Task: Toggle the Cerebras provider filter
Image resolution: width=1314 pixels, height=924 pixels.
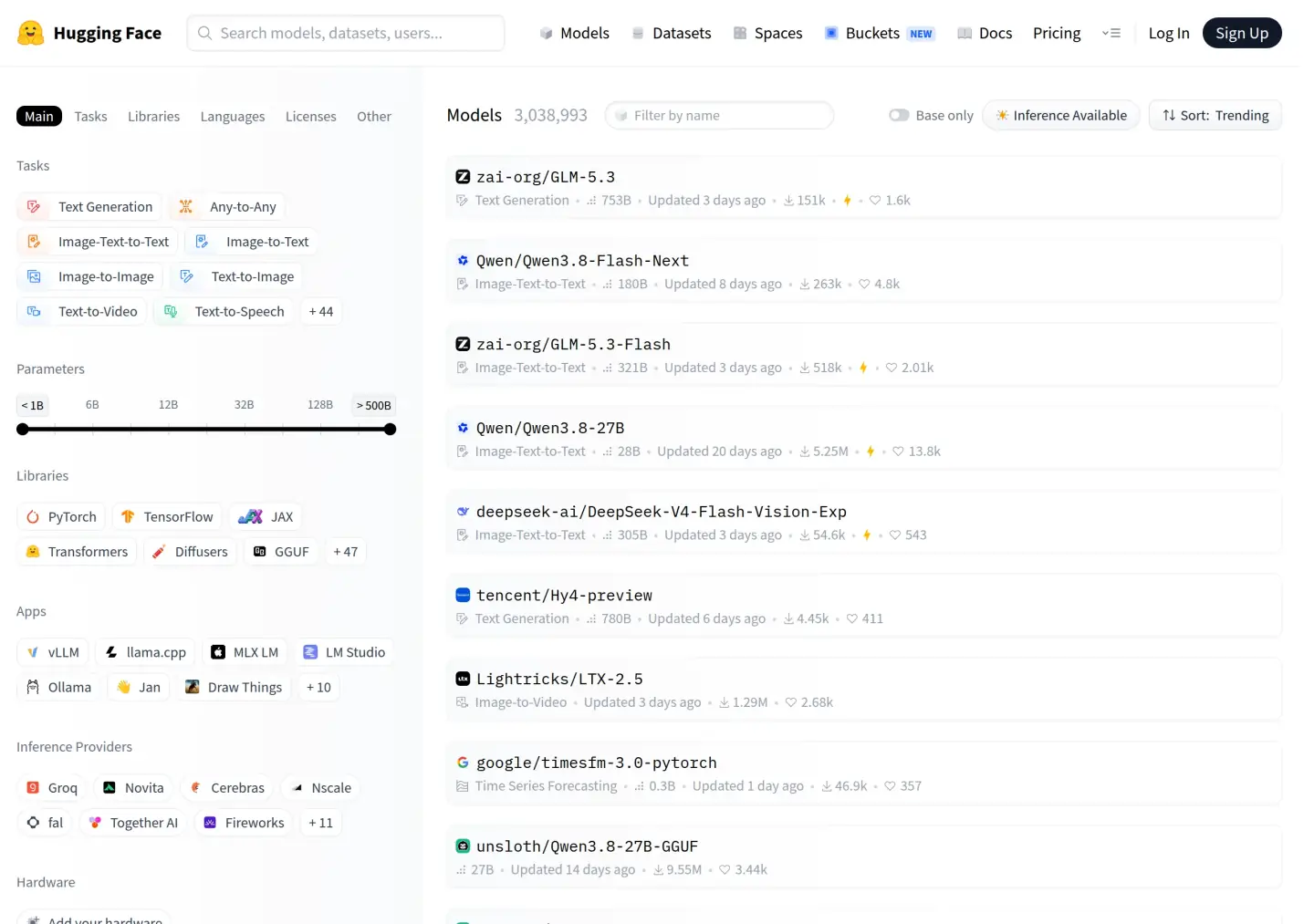Action: pos(227,788)
